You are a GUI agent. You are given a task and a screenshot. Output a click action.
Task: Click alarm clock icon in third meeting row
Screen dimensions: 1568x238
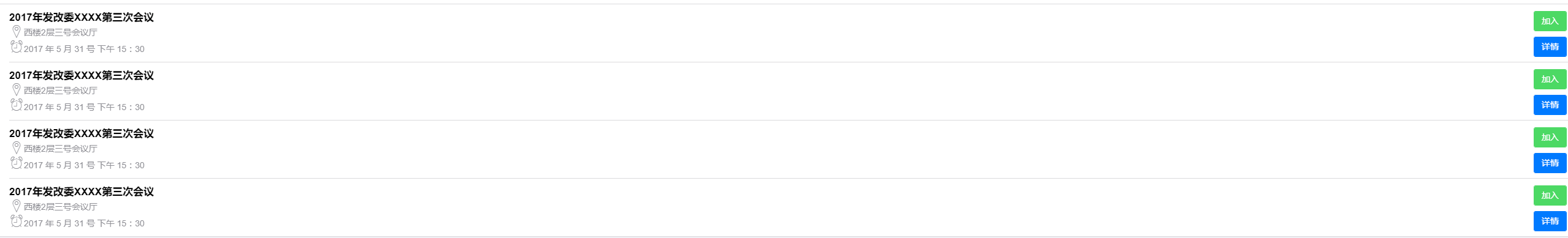[x=17, y=163]
